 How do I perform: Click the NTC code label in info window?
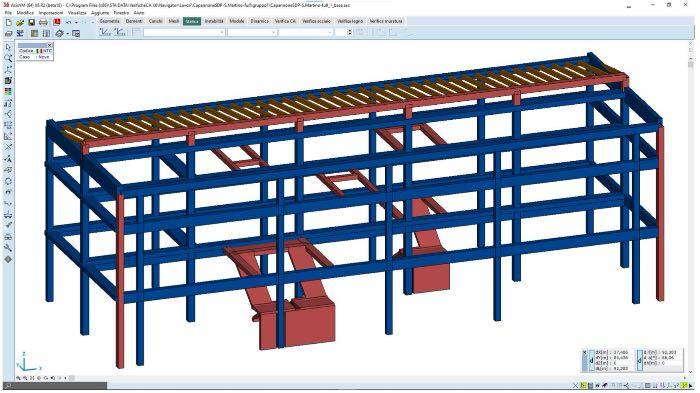tap(47, 51)
